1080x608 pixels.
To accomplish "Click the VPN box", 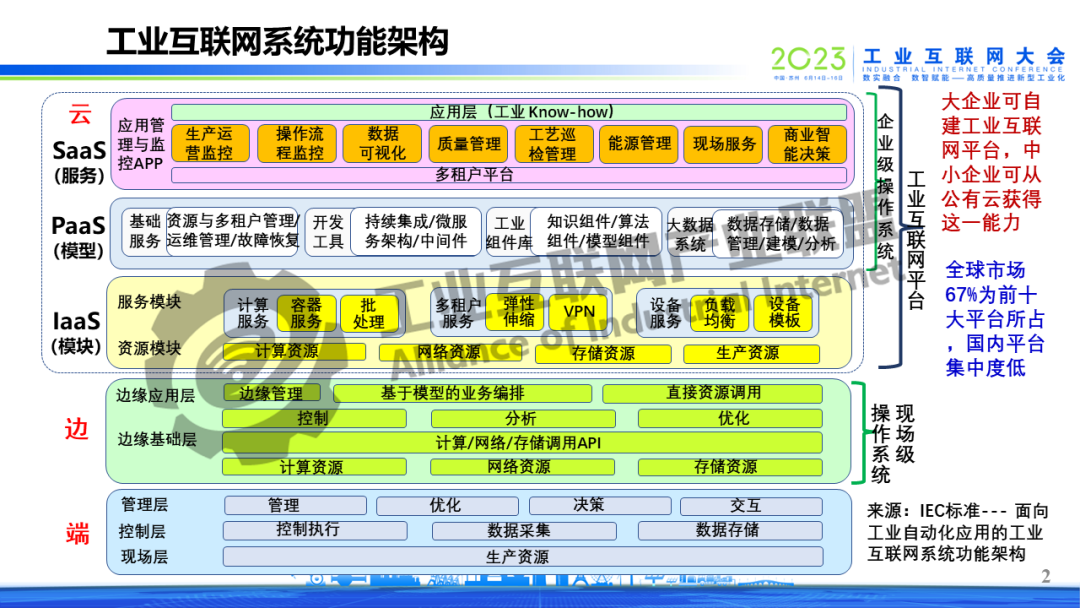I will coord(579,312).
